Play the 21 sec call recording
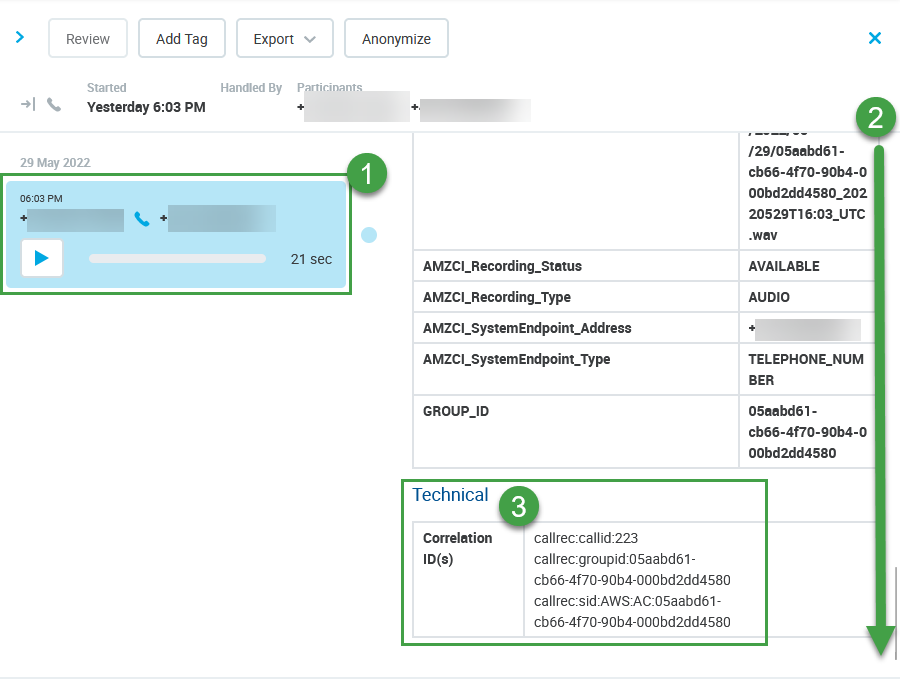 pyautogui.click(x=41, y=258)
